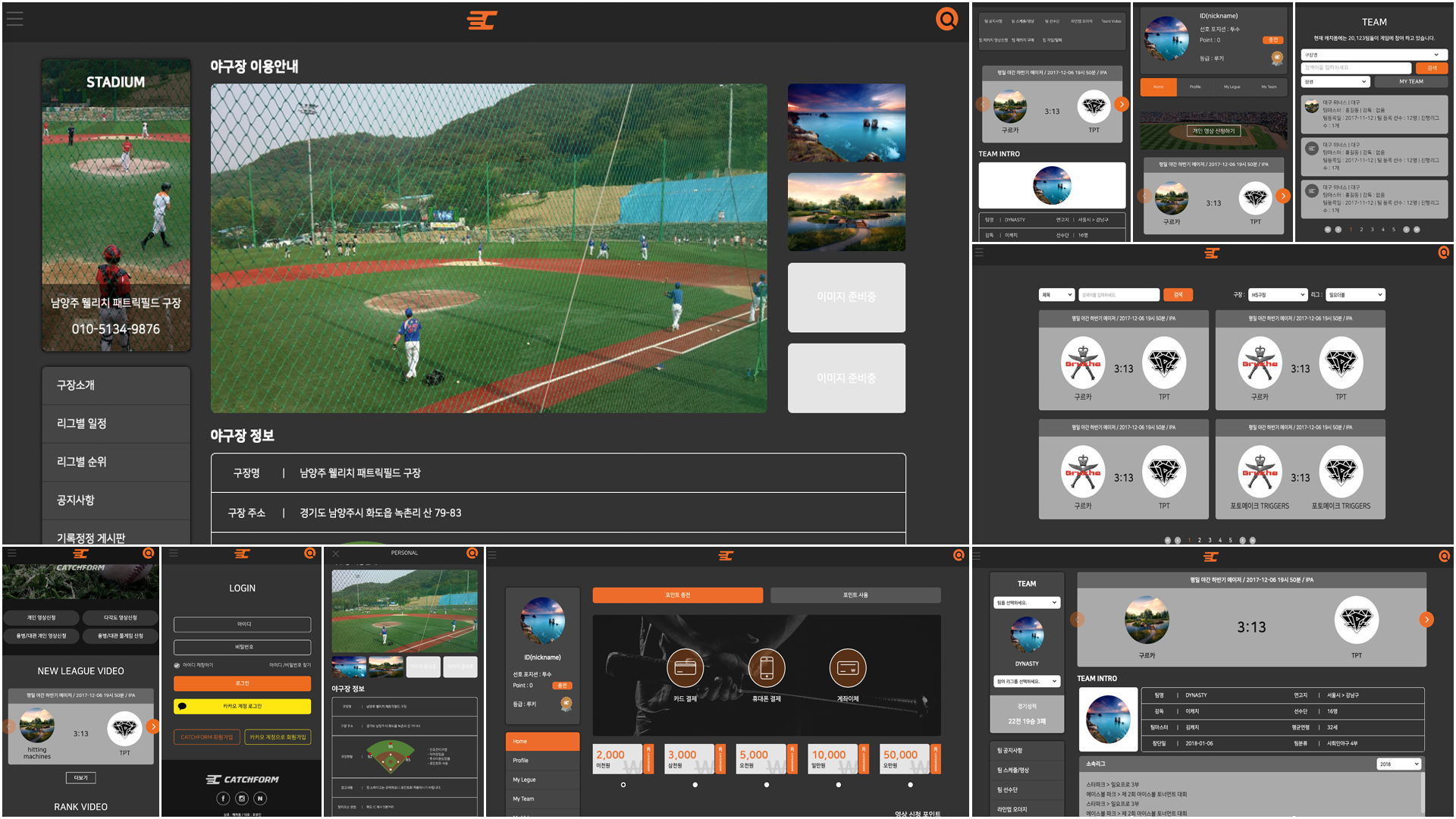Expand the 구장명 dropdown in TEAM panel
This screenshot has height=819, width=1456.
(1373, 55)
